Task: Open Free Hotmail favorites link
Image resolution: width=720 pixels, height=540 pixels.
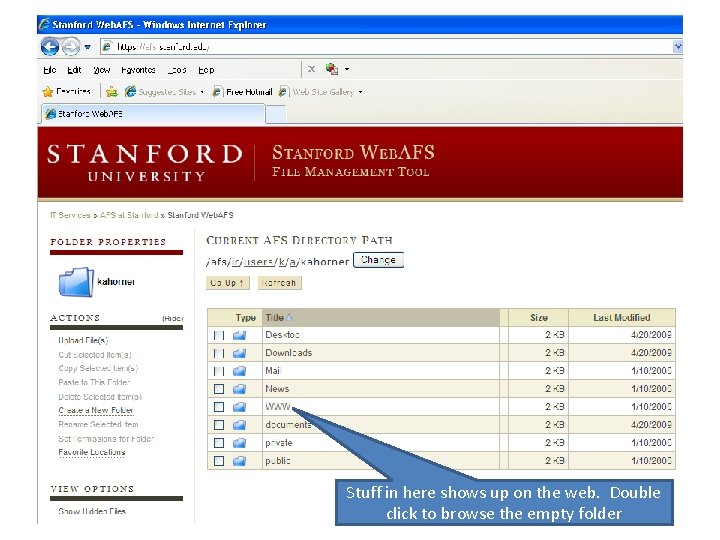Action: click(x=242, y=92)
